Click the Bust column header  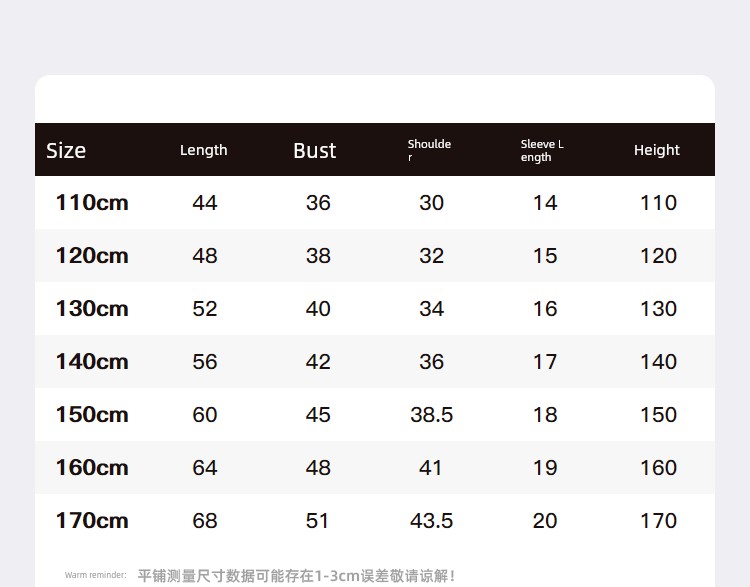(x=314, y=151)
